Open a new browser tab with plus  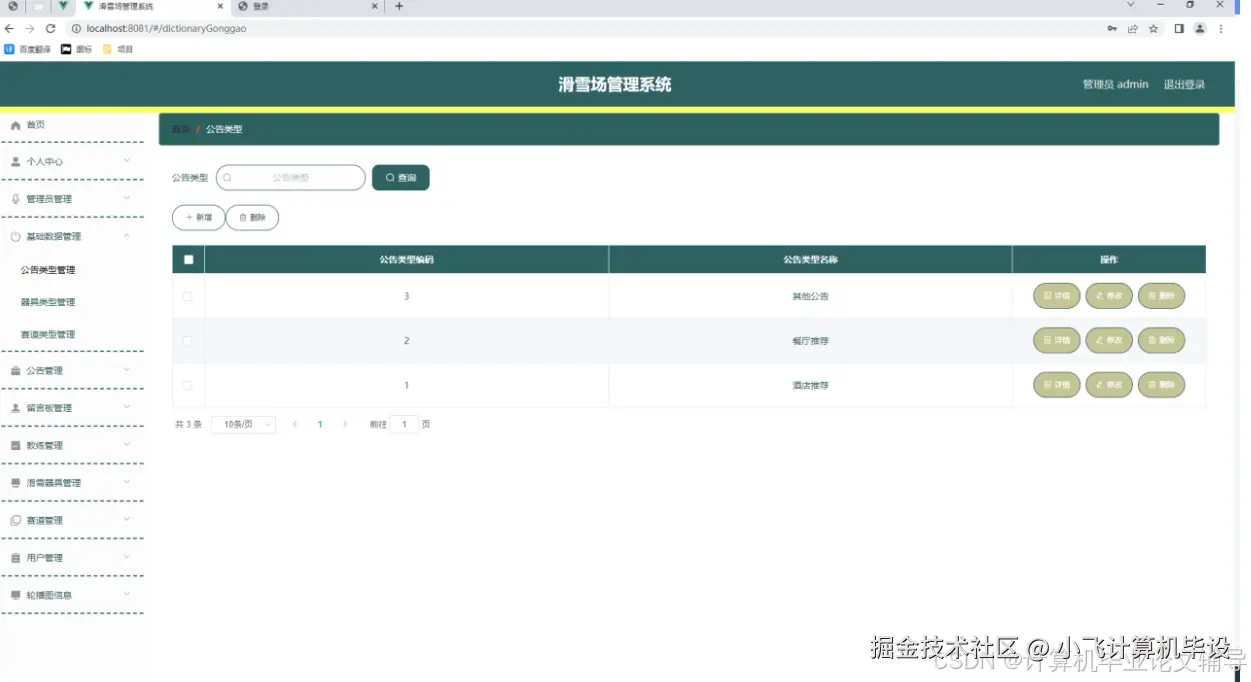pyautogui.click(x=399, y=6)
